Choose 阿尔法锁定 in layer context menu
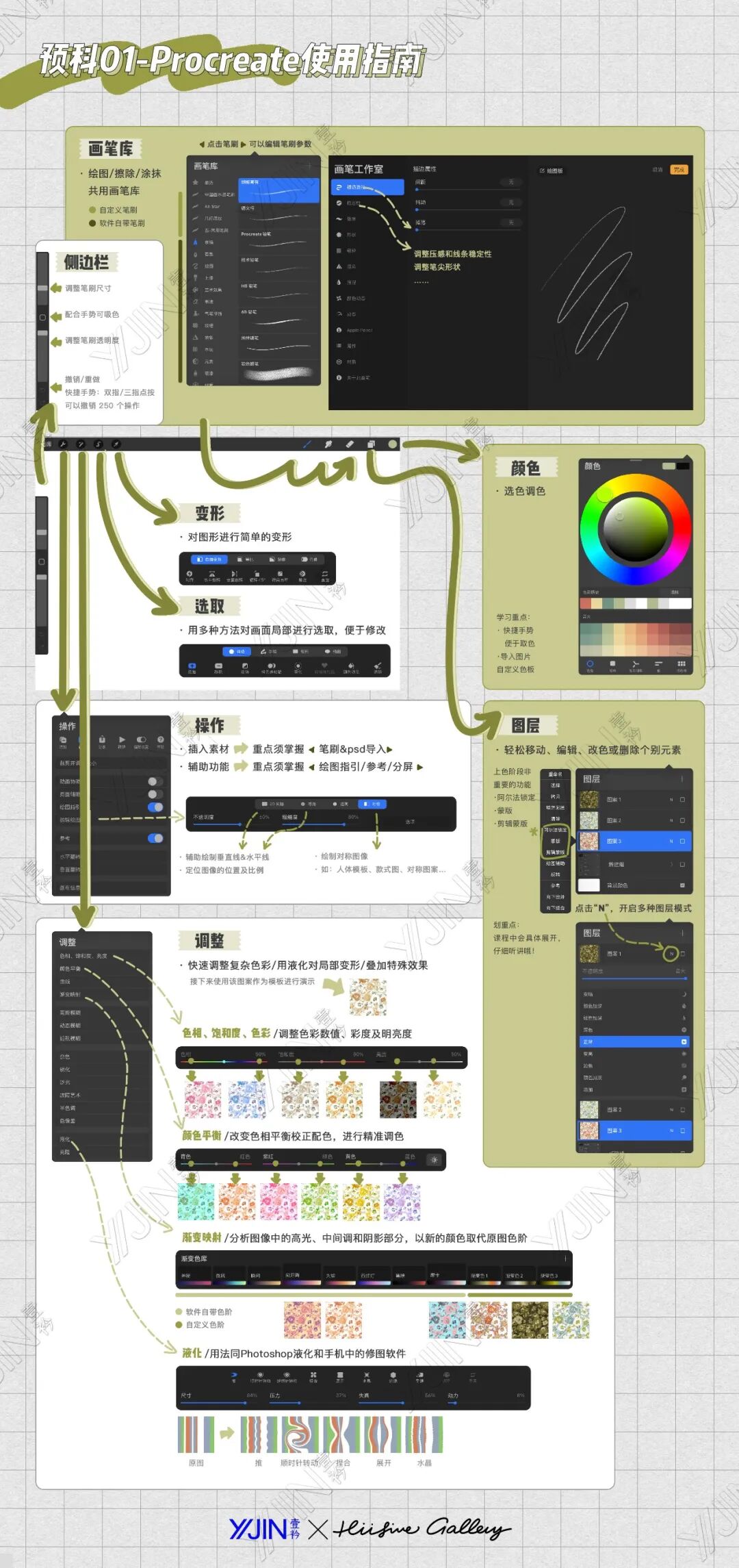 pyautogui.click(x=556, y=830)
